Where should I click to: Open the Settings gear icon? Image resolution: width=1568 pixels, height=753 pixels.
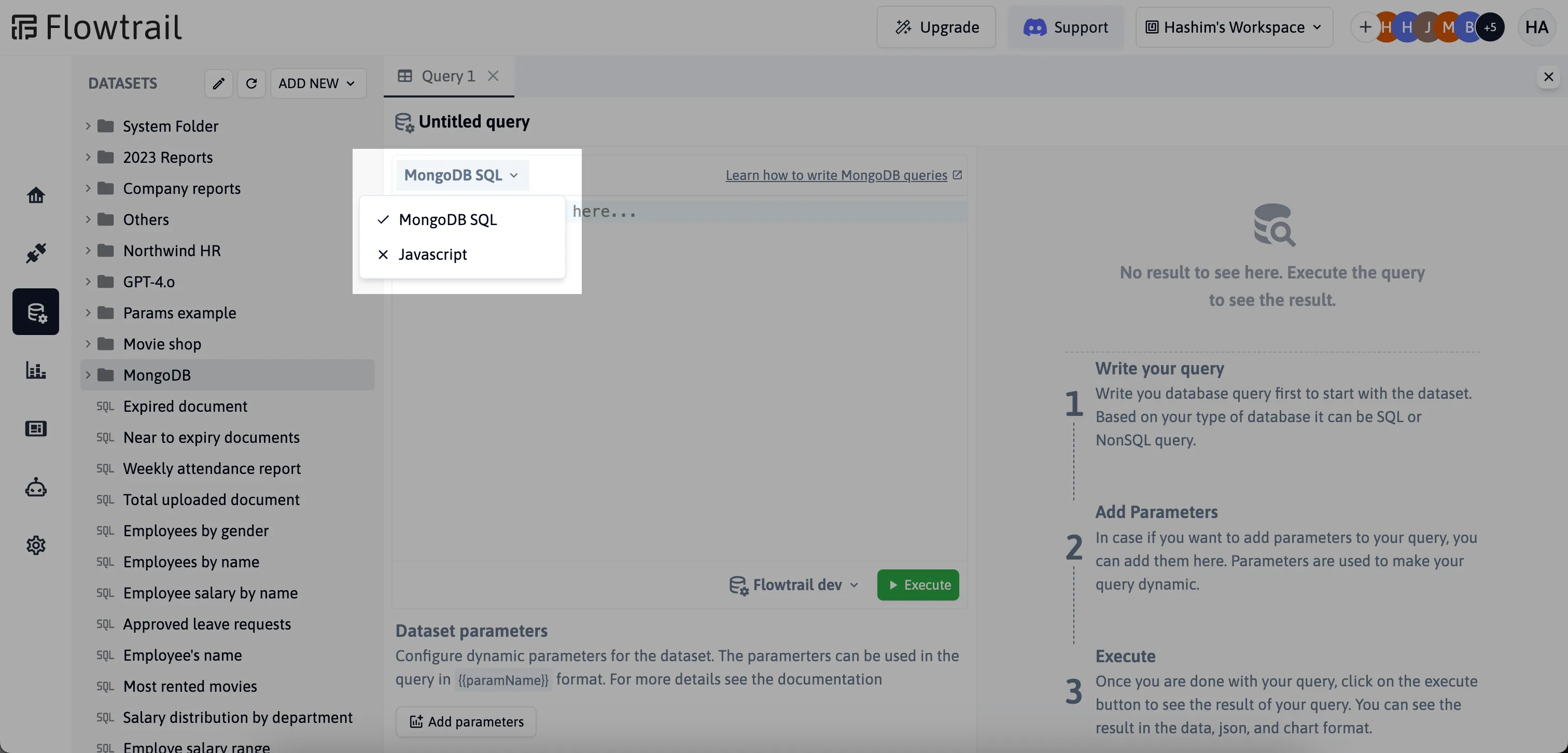(36, 546)
